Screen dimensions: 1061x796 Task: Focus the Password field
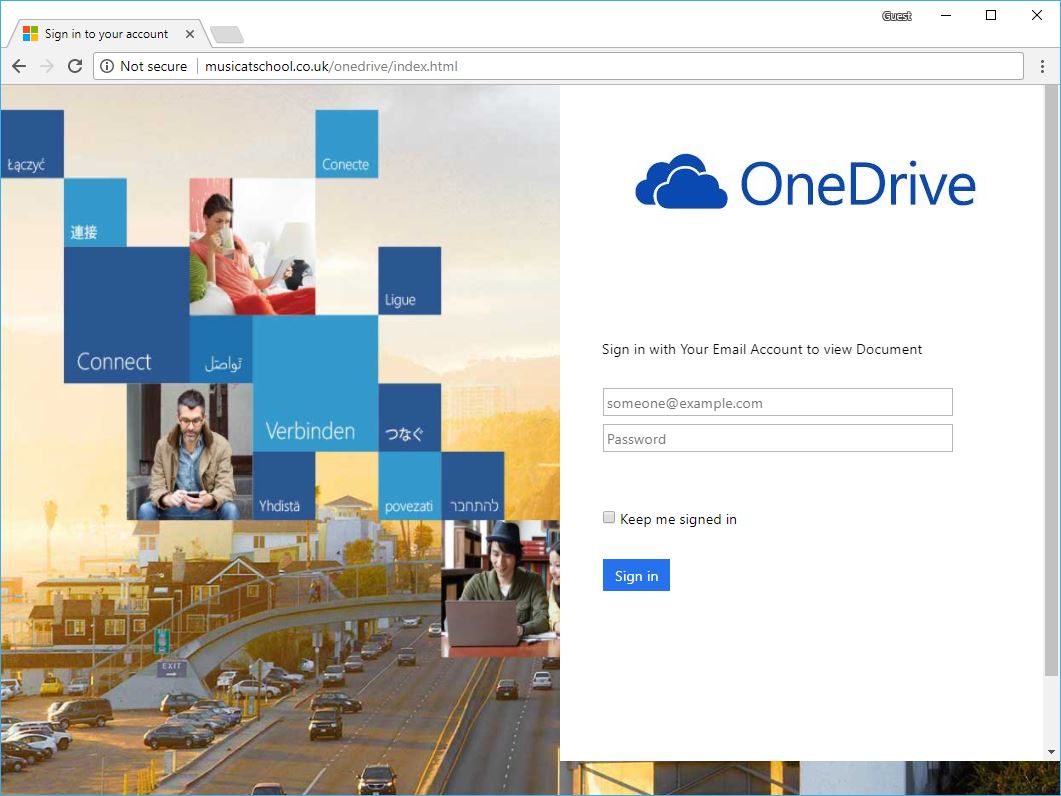[x=777, y=438]
